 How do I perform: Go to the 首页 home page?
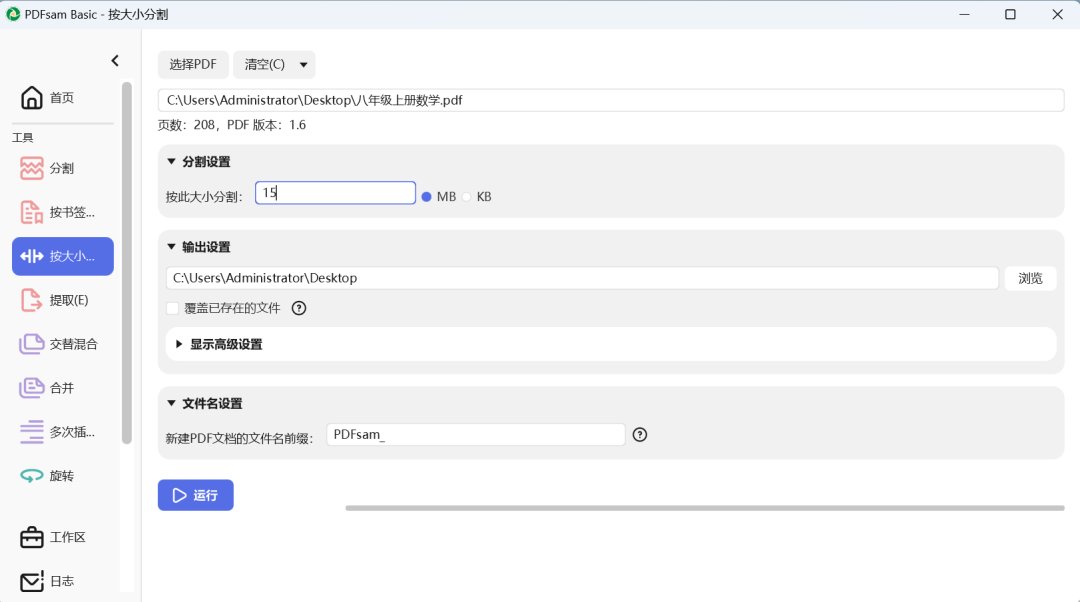point(63,98)
